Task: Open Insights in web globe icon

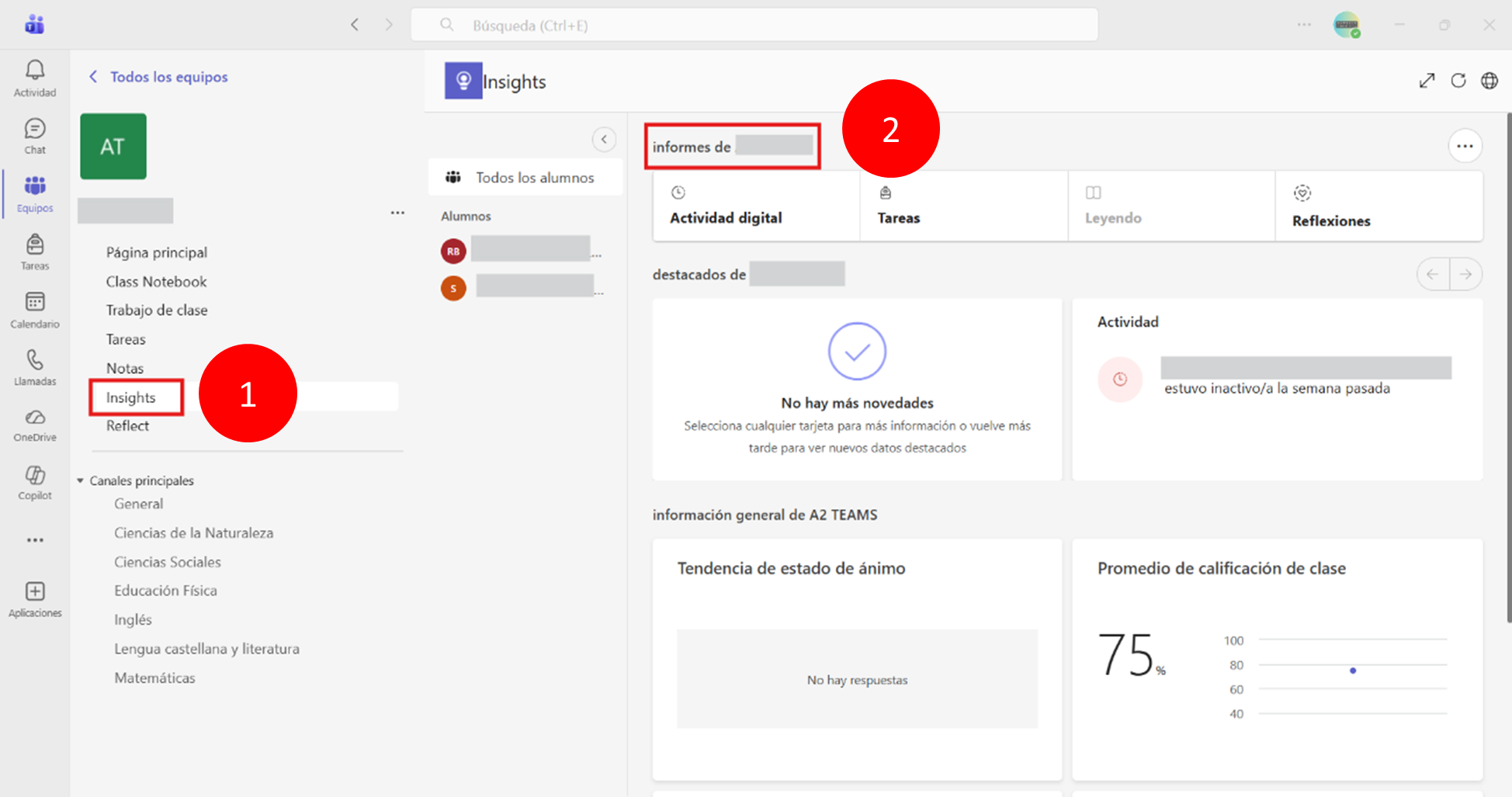Action: tap(1489, 81)
